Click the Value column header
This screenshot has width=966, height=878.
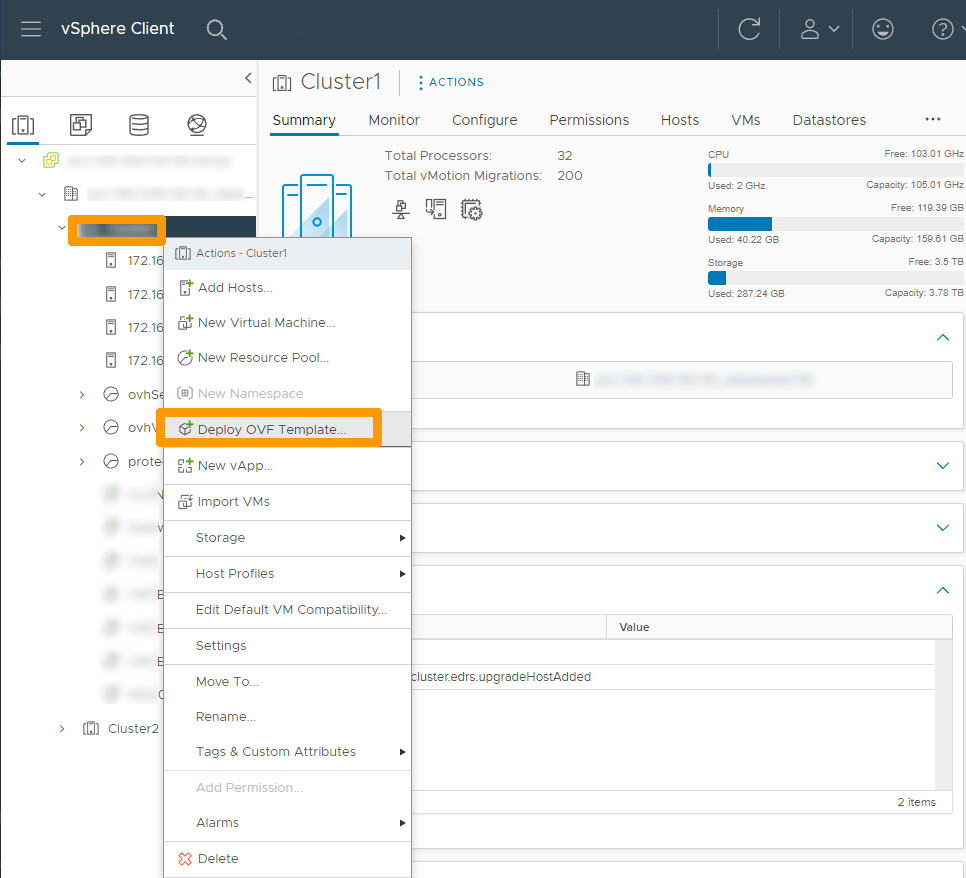(x=779, y=627)
